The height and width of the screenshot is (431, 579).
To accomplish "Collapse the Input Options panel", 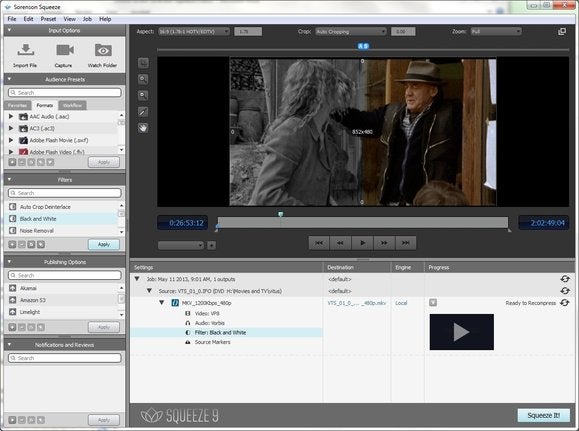I will coord(9,30).
